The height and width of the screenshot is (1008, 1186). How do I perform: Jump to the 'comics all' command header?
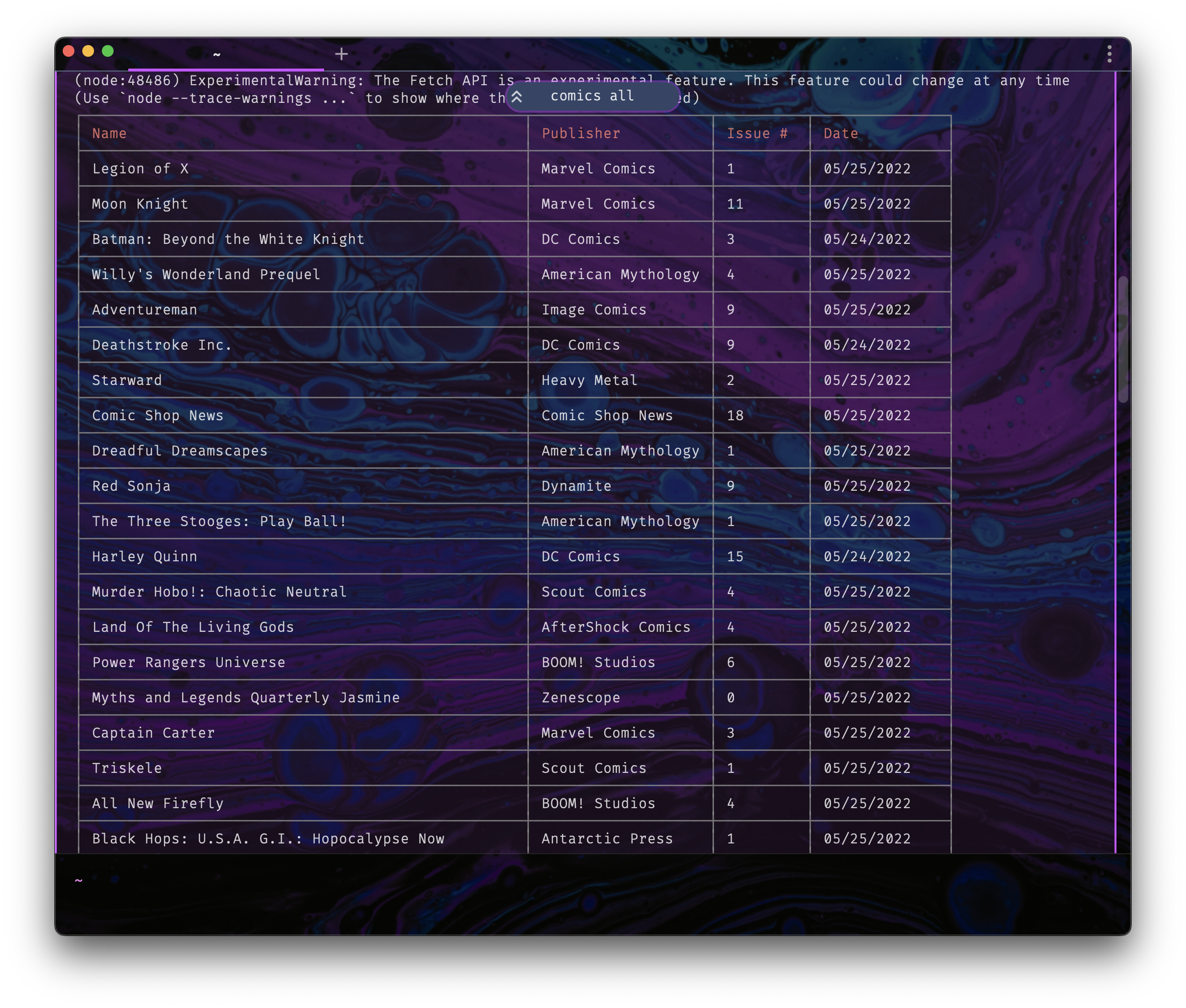[593, 96]
